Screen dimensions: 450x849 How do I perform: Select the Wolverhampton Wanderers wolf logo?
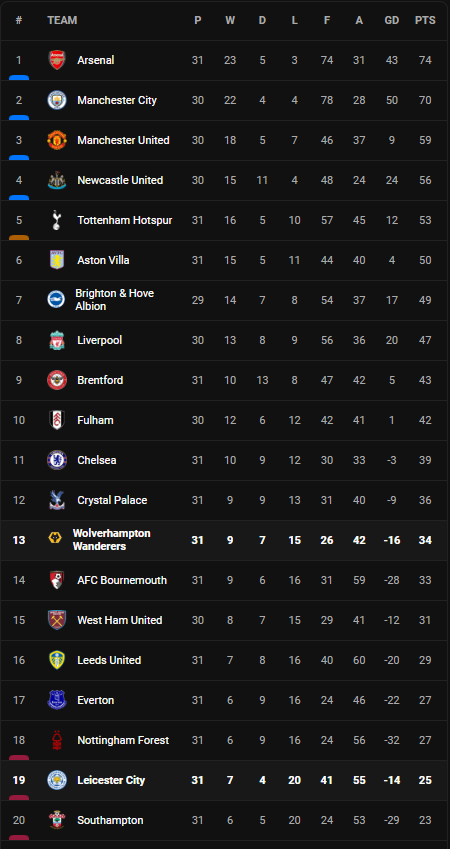[x=55, y=538]
